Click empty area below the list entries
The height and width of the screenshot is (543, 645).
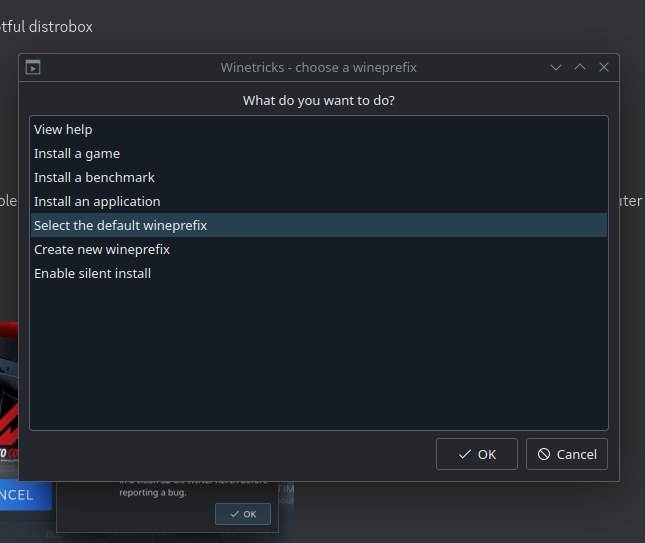[318, 360]
